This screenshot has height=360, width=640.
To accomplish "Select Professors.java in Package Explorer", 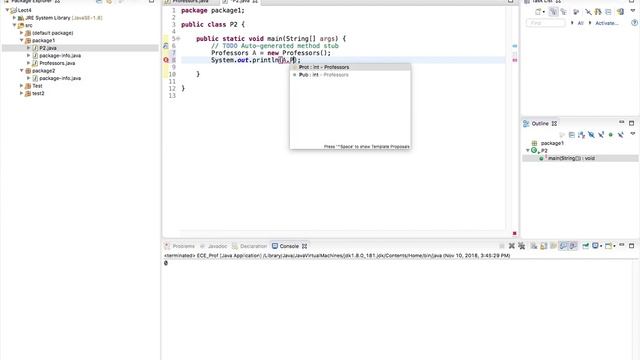I will tap(57, 63).
